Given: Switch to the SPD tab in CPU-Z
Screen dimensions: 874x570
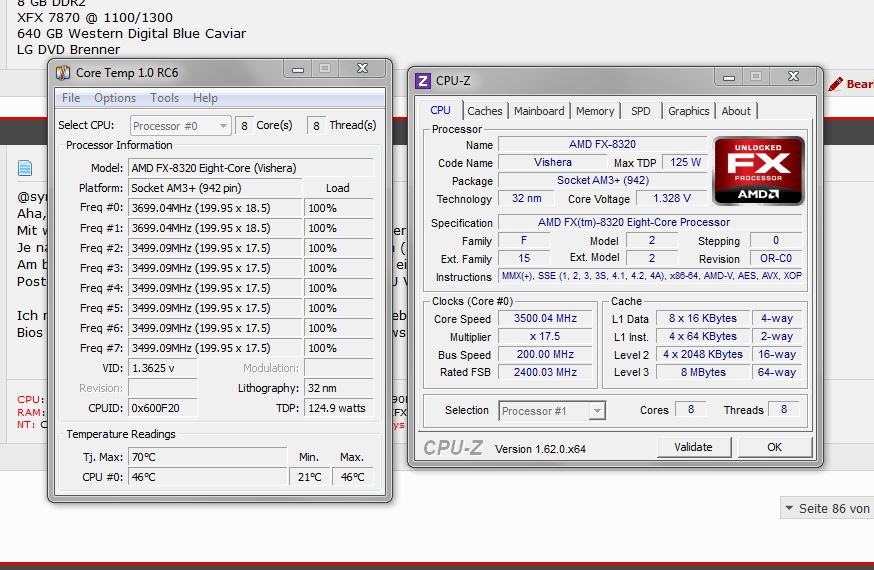Looking at the screenshot, I should [x=640, y=111].
